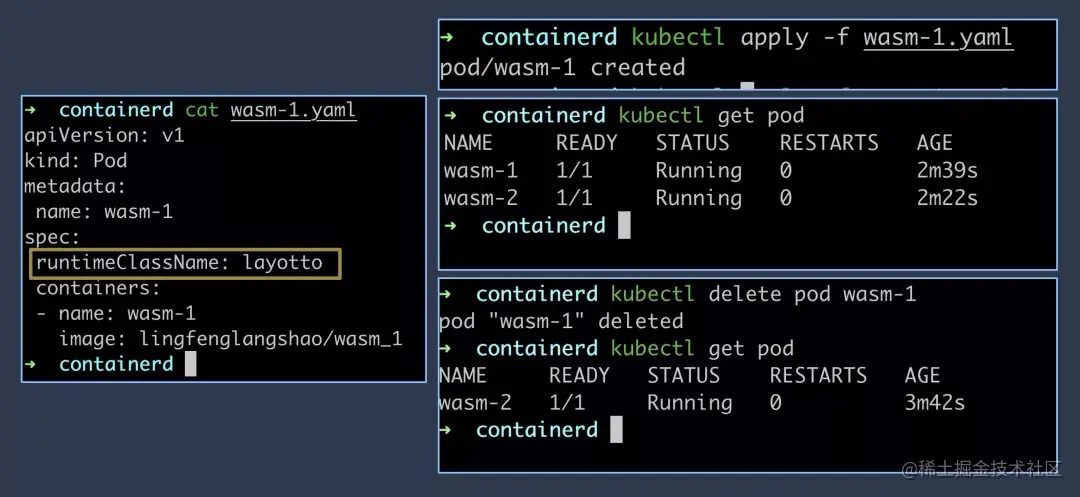This screenshot has height=497, width=1080.
Task: Click RESTARTS header in the middle terminal table
Action: (829, 142)
